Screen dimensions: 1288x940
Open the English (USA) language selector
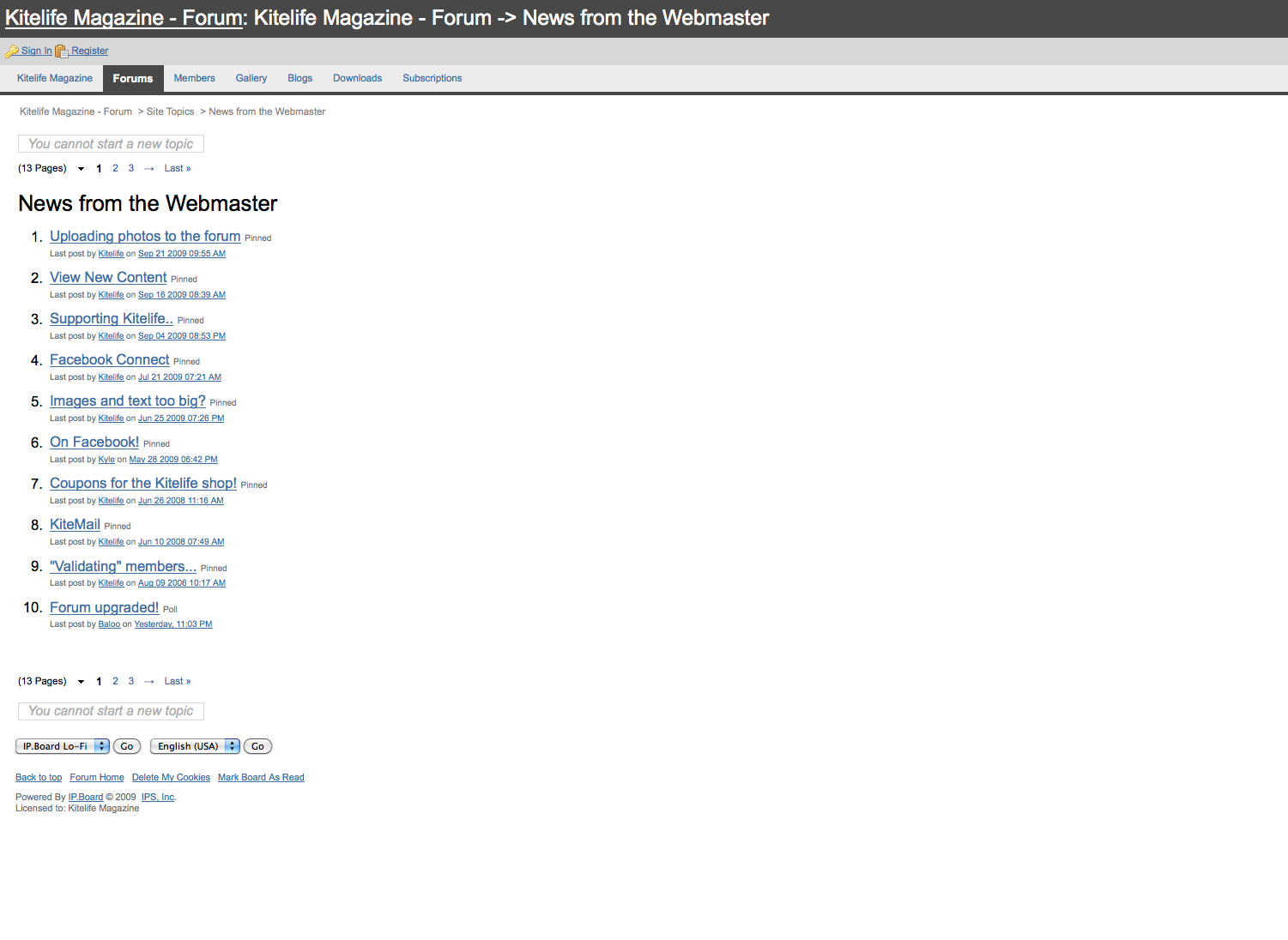coord(195,746)
